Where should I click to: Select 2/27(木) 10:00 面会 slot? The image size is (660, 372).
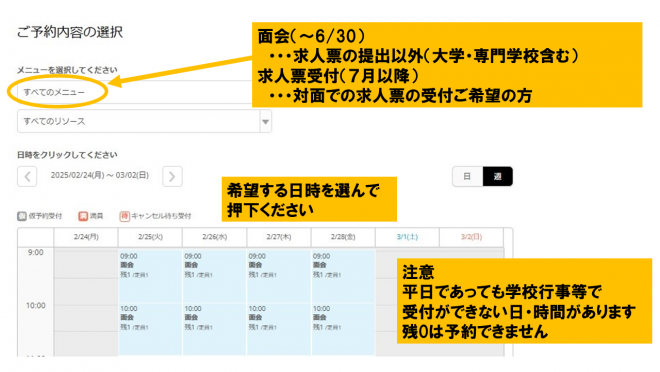click(x=279, y=329)
